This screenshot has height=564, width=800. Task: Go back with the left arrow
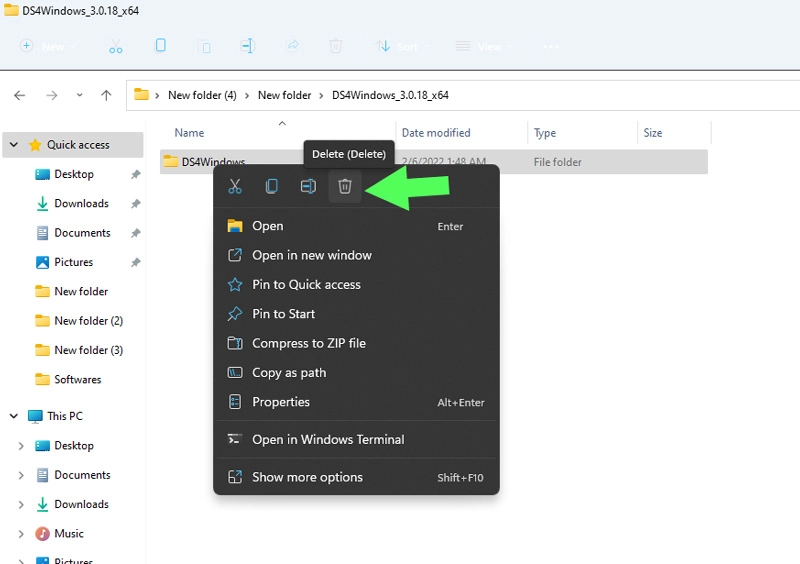pos(20,95)
